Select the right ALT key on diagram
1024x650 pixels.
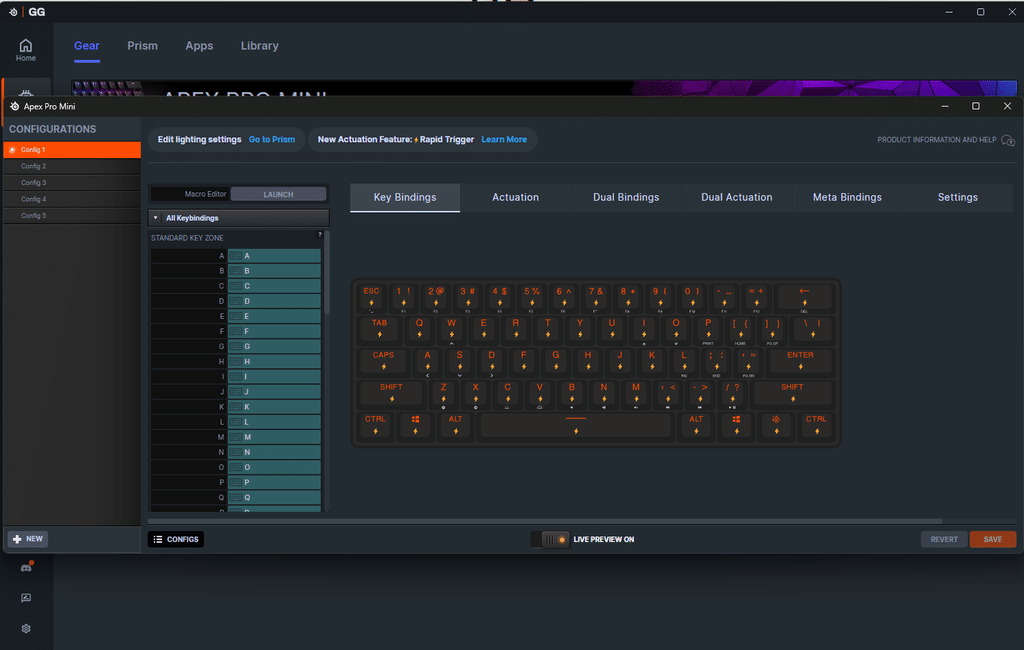696,425
